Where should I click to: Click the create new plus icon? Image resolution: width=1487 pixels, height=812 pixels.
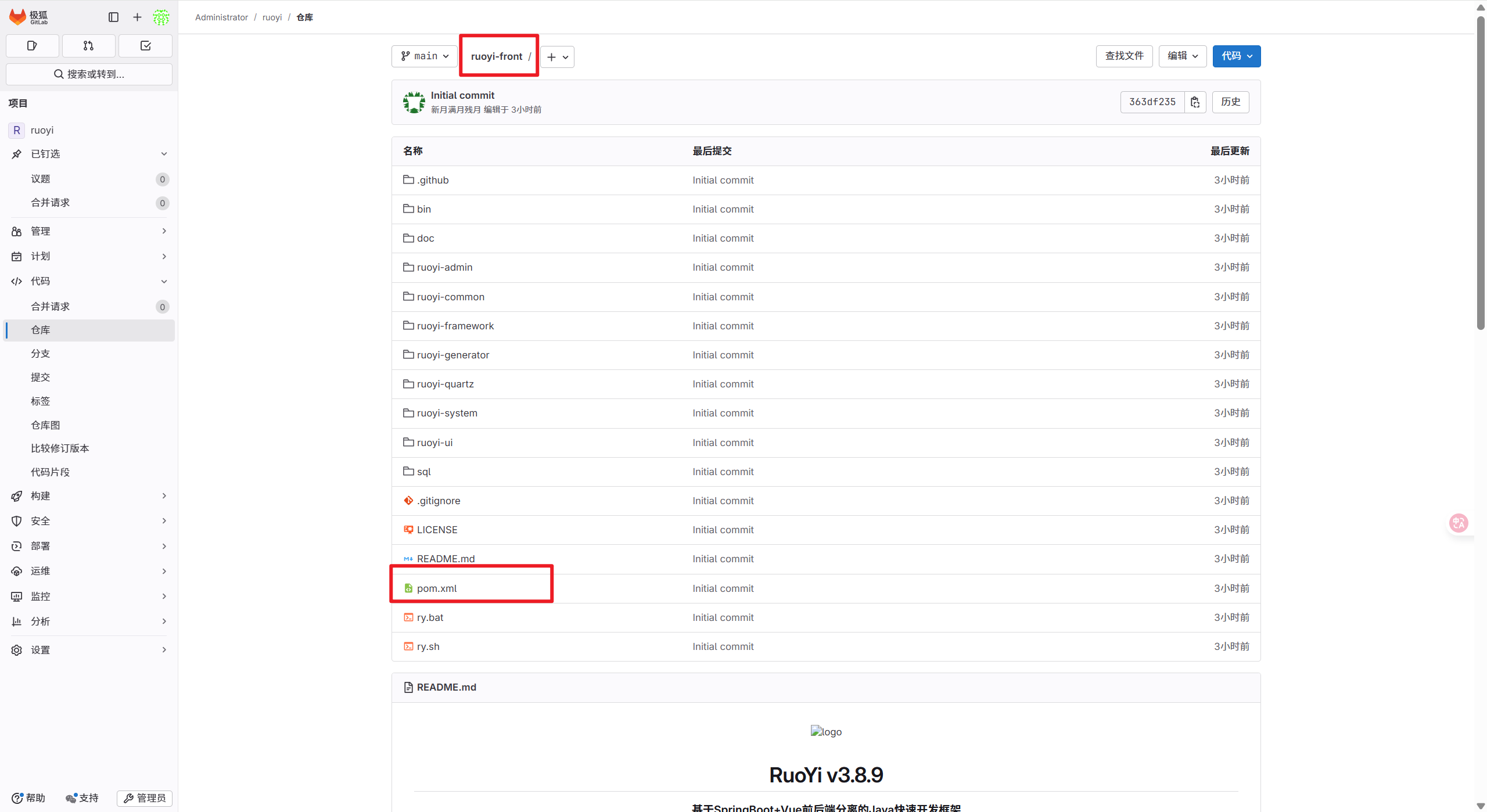coord(137,17)
